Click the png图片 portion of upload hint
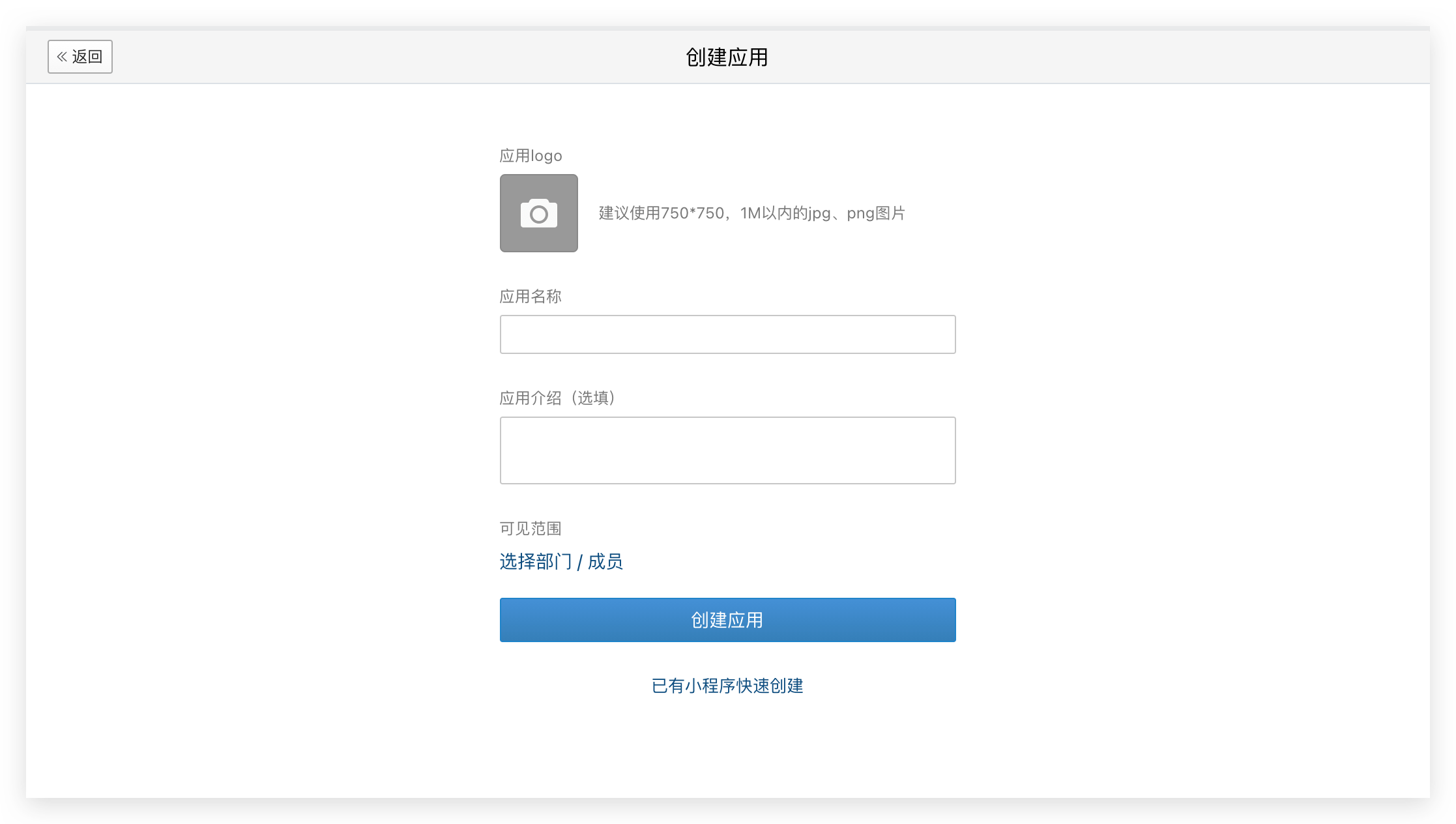The width and height of the screenshot is (1456, 824). (x=876, y=213)
